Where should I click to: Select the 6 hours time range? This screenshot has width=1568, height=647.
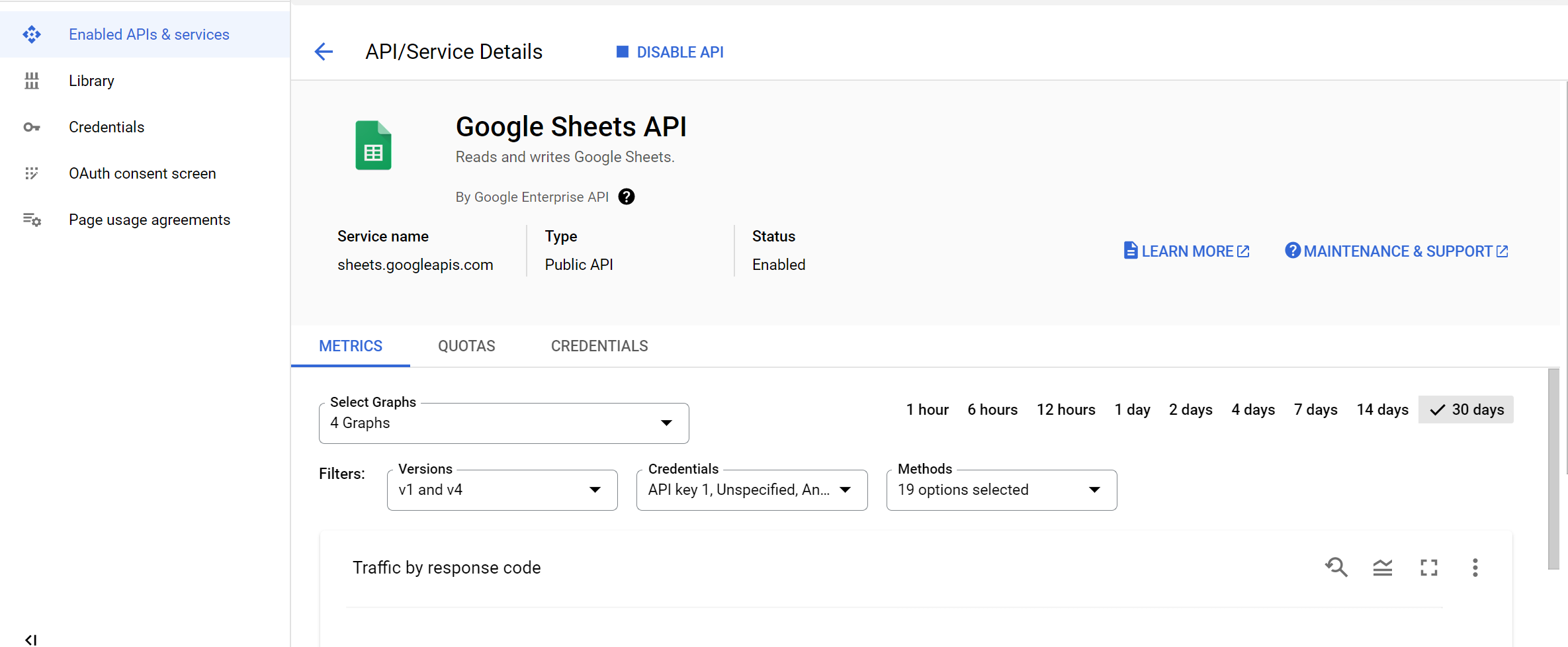click(992, 410)
